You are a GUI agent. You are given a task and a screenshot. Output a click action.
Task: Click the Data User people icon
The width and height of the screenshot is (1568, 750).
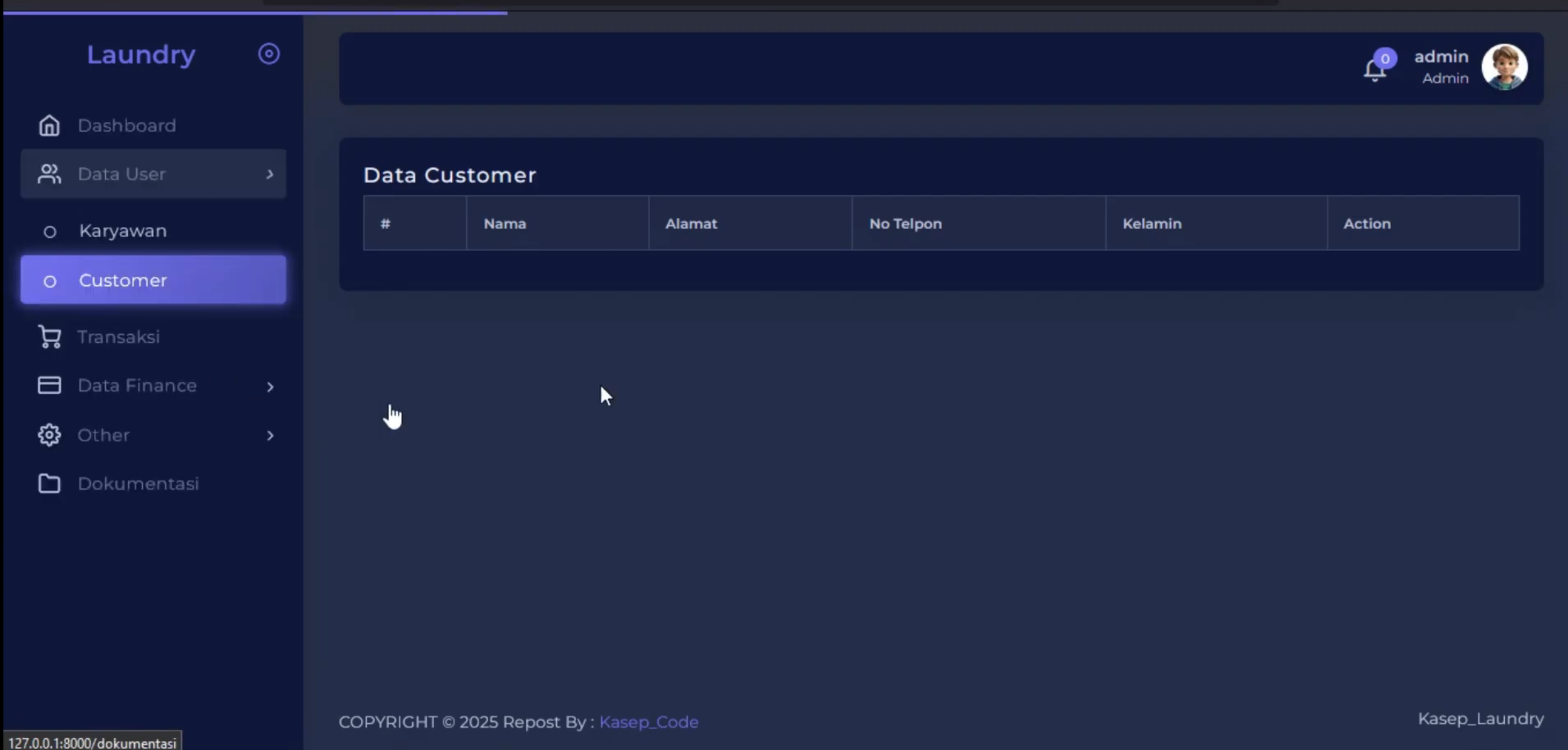coord(49,174)
